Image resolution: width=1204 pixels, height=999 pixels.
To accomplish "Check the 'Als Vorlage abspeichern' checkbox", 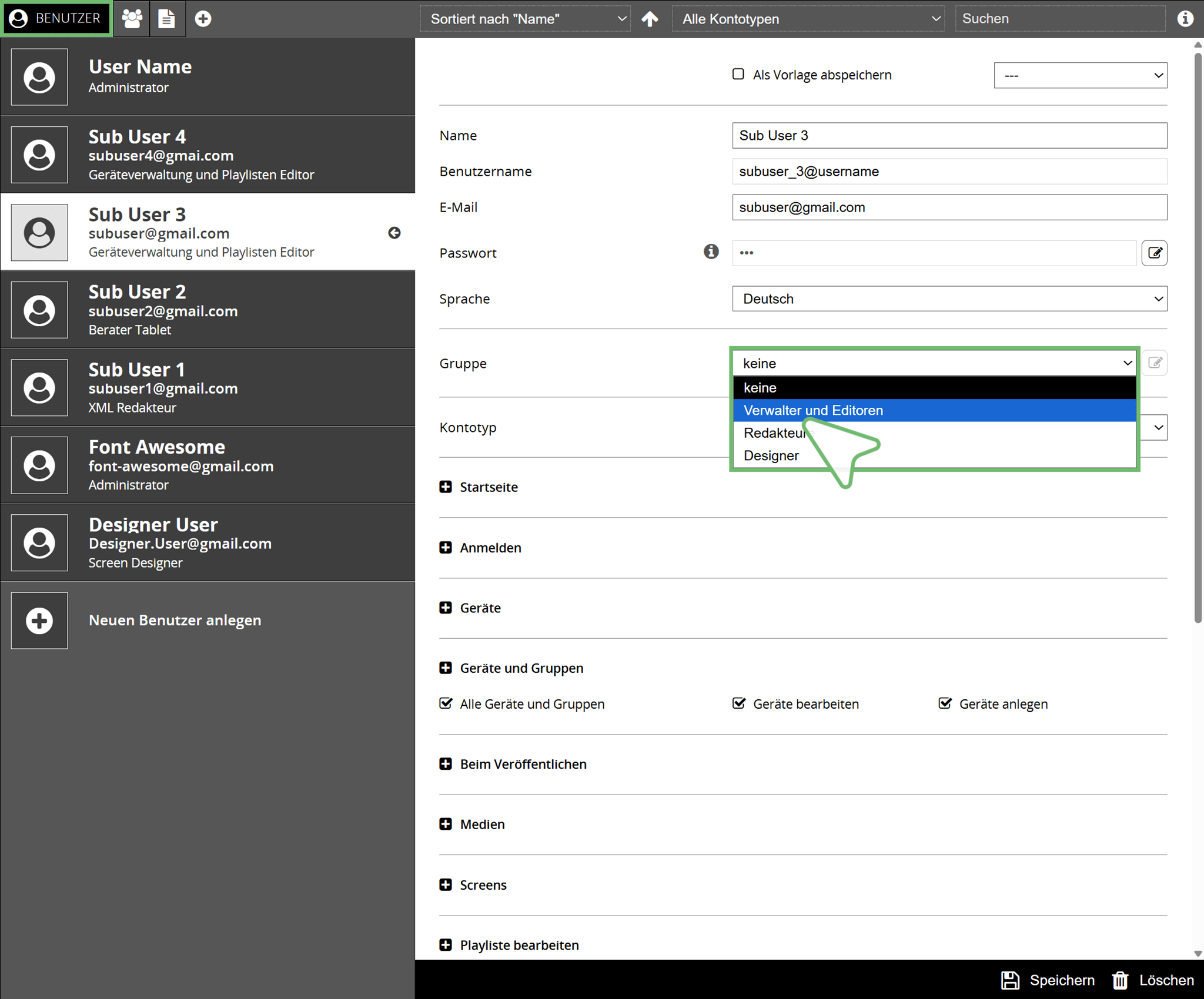I will (x=738, y=75).
